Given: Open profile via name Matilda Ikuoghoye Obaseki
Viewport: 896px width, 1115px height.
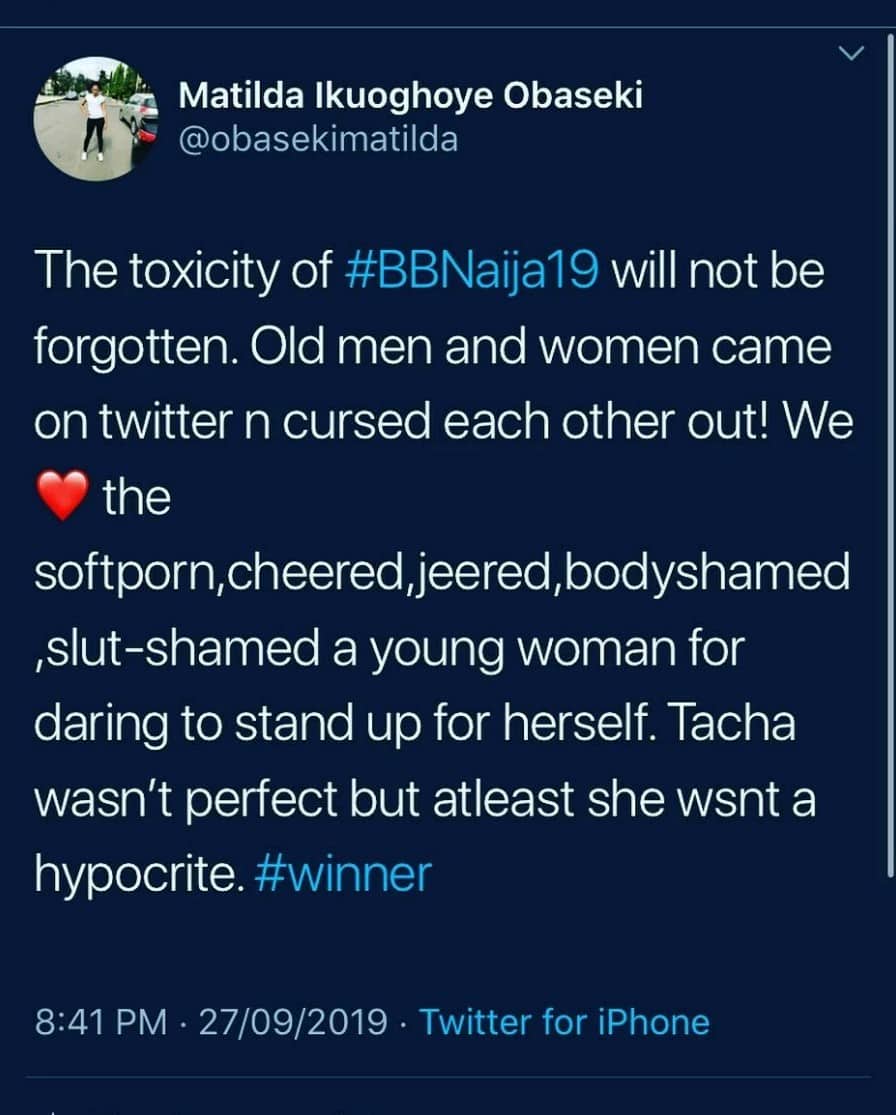Looking at the screenshot, I should (410, 96).
